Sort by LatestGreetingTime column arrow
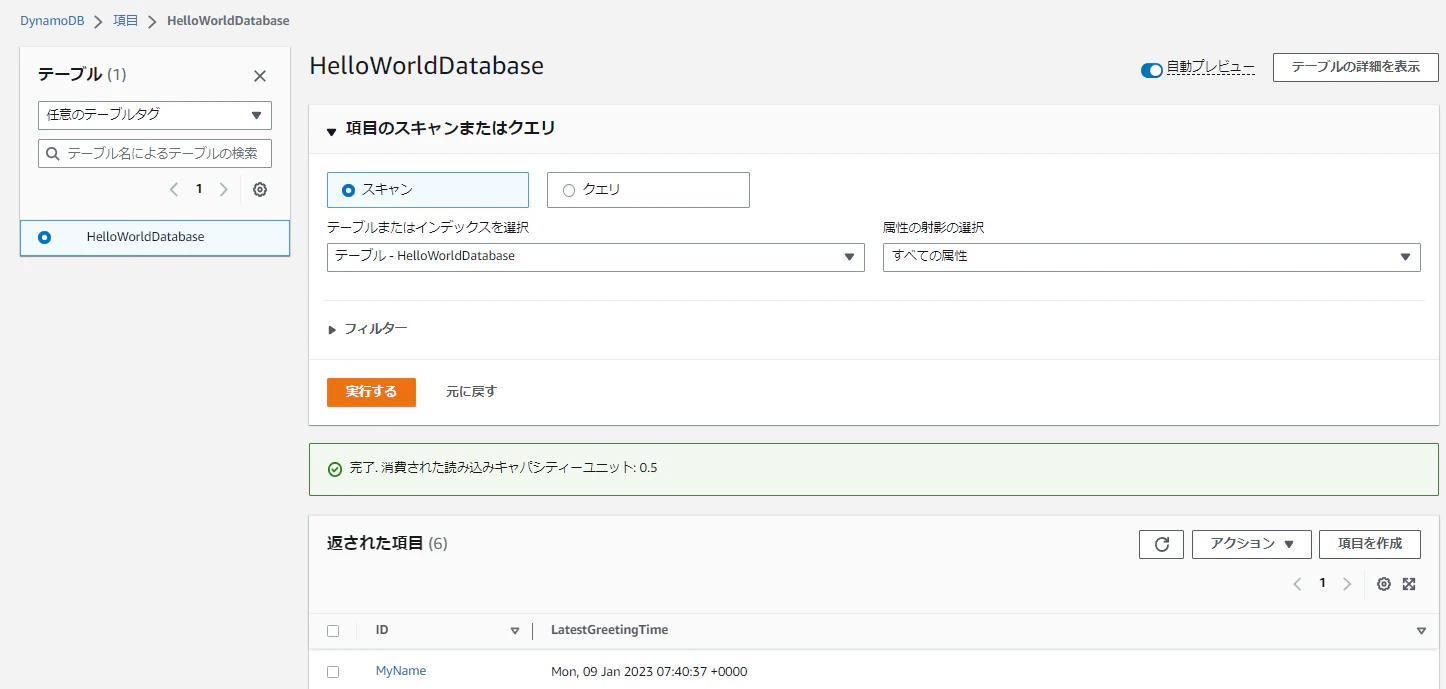 (1421, 631)
